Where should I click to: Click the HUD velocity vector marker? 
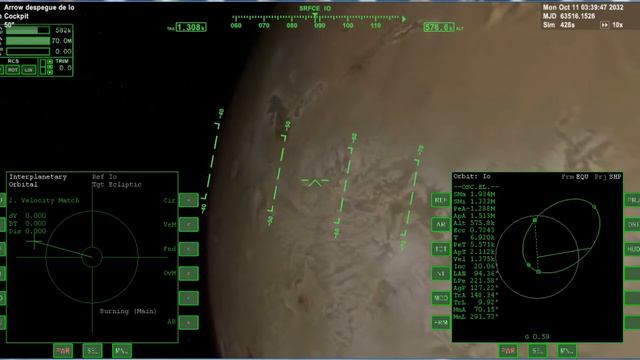315,182
